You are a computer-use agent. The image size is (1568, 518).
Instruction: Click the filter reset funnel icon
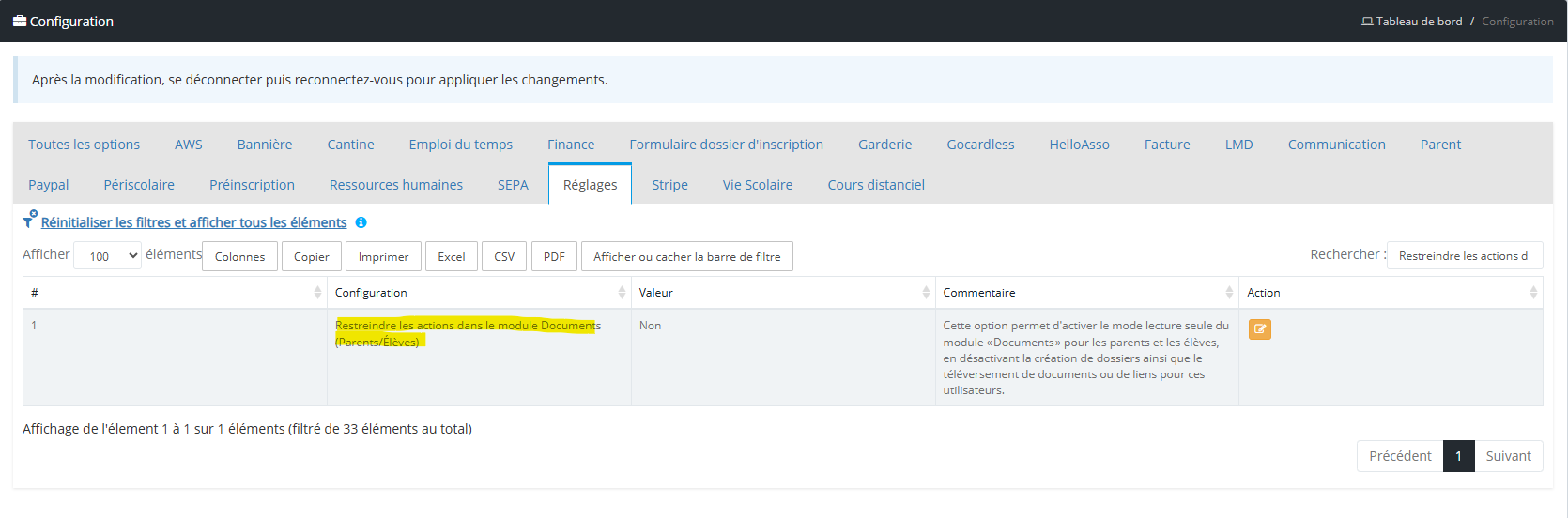coord(30,221)
